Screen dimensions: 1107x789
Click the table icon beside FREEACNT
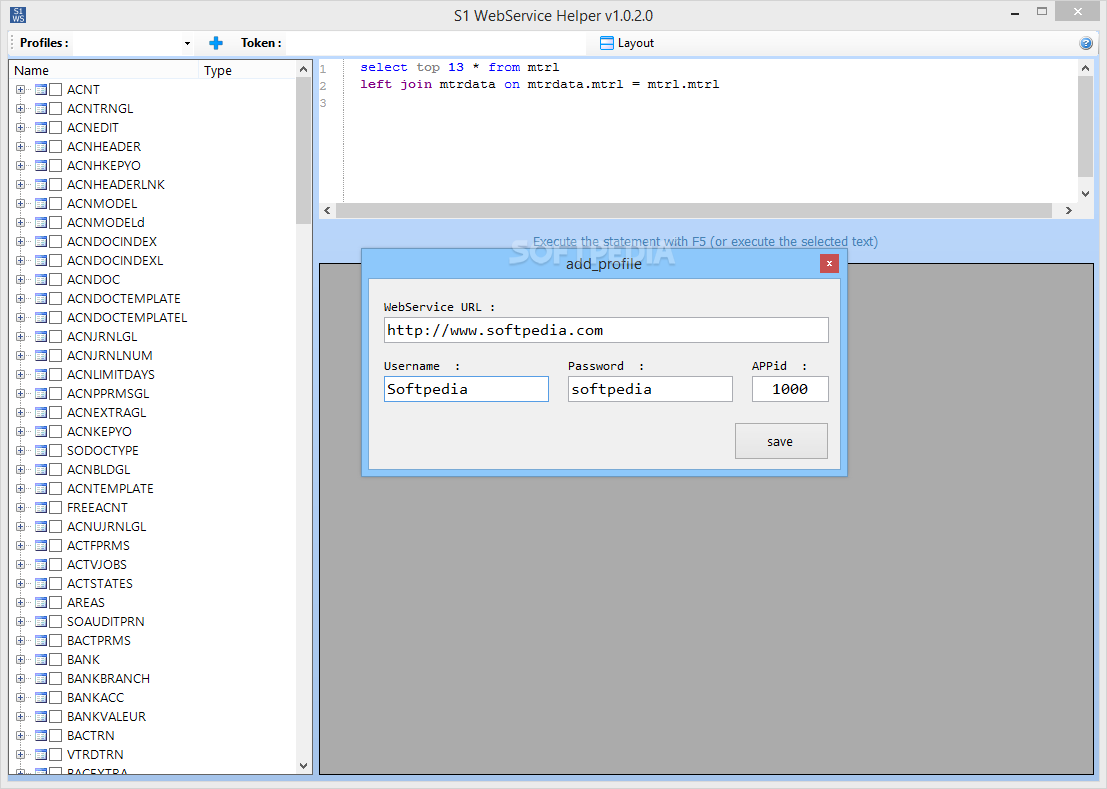[x=41, y=507]
